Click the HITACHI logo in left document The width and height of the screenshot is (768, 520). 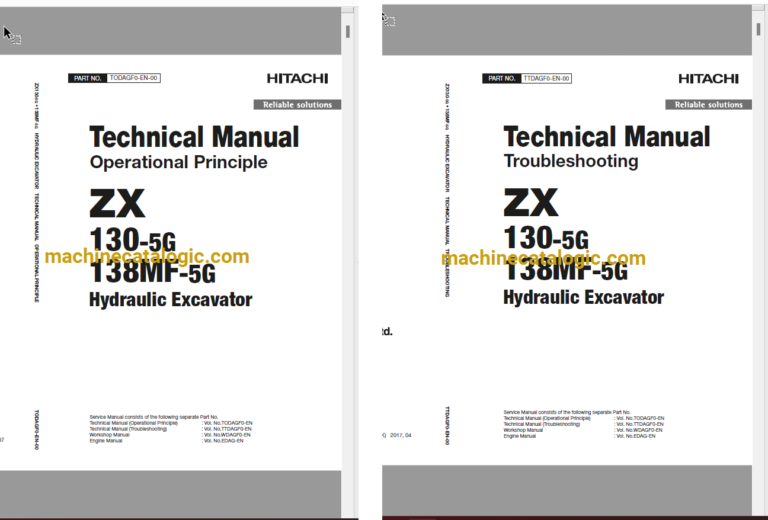point(297,78)
